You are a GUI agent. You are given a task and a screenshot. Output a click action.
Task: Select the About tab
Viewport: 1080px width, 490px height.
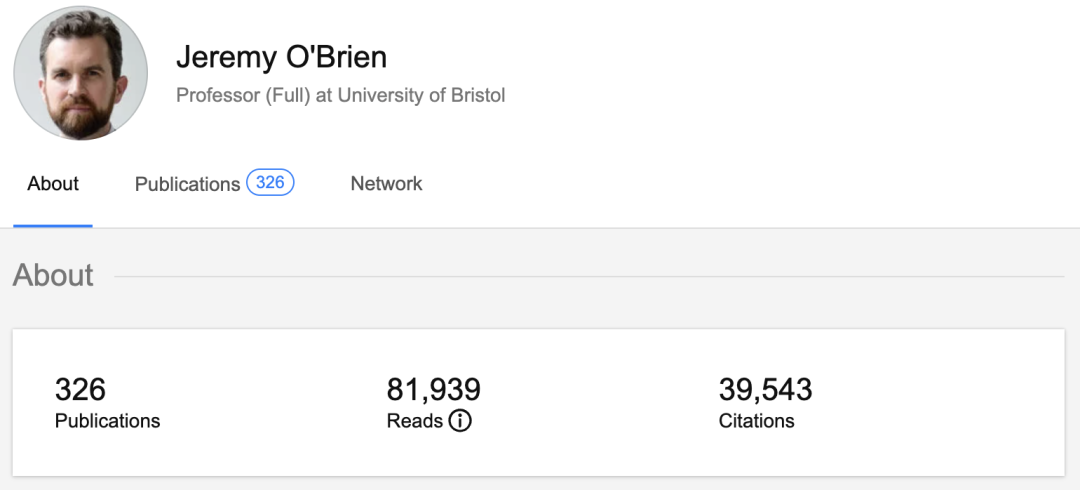[53, 184]
